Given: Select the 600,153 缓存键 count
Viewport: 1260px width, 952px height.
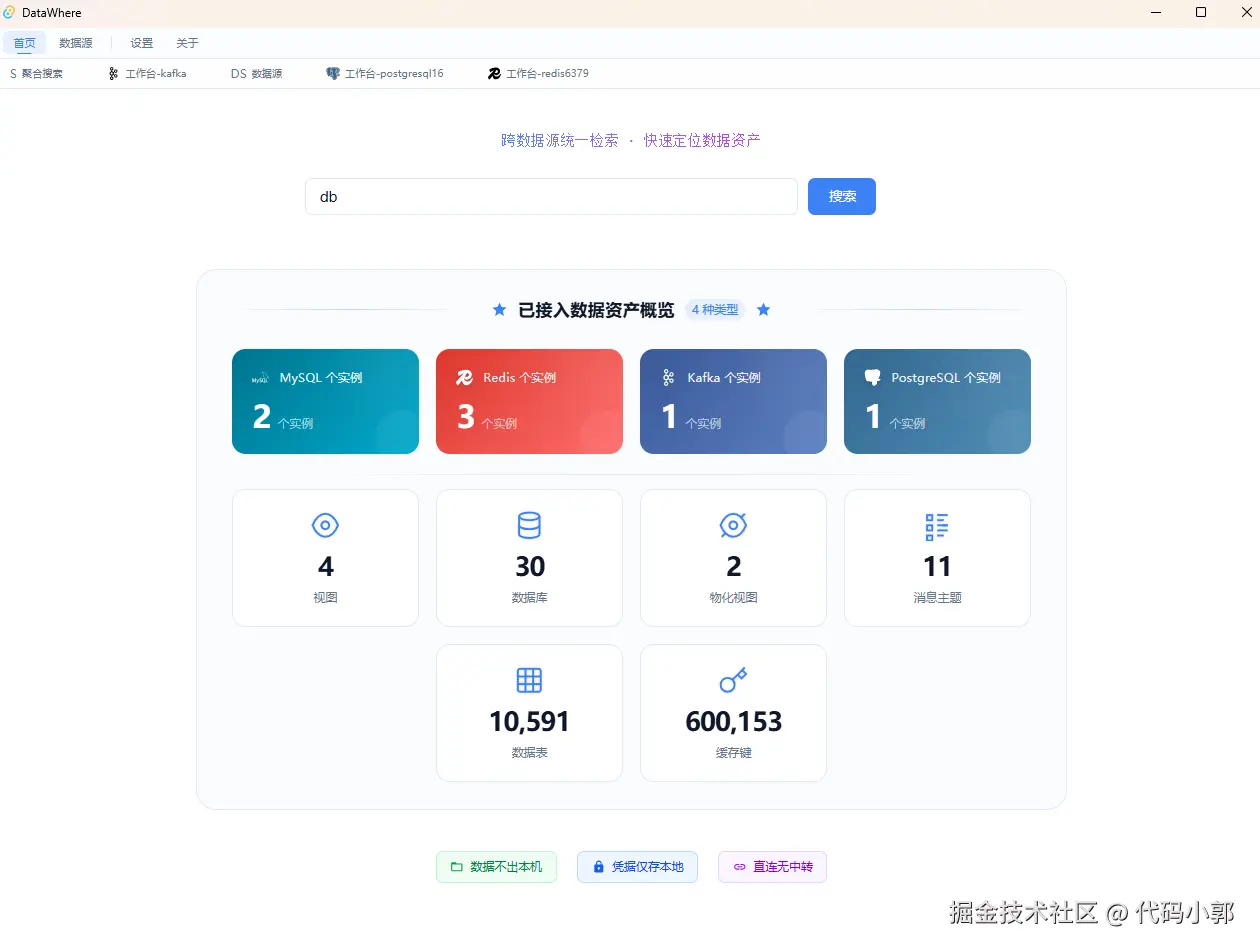Looking at the screenshot, I should click(733, 722).
